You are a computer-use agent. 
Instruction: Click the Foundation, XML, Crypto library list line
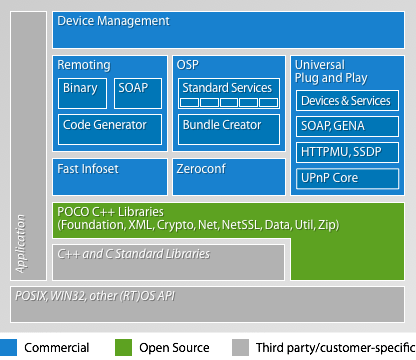(198, 225)
